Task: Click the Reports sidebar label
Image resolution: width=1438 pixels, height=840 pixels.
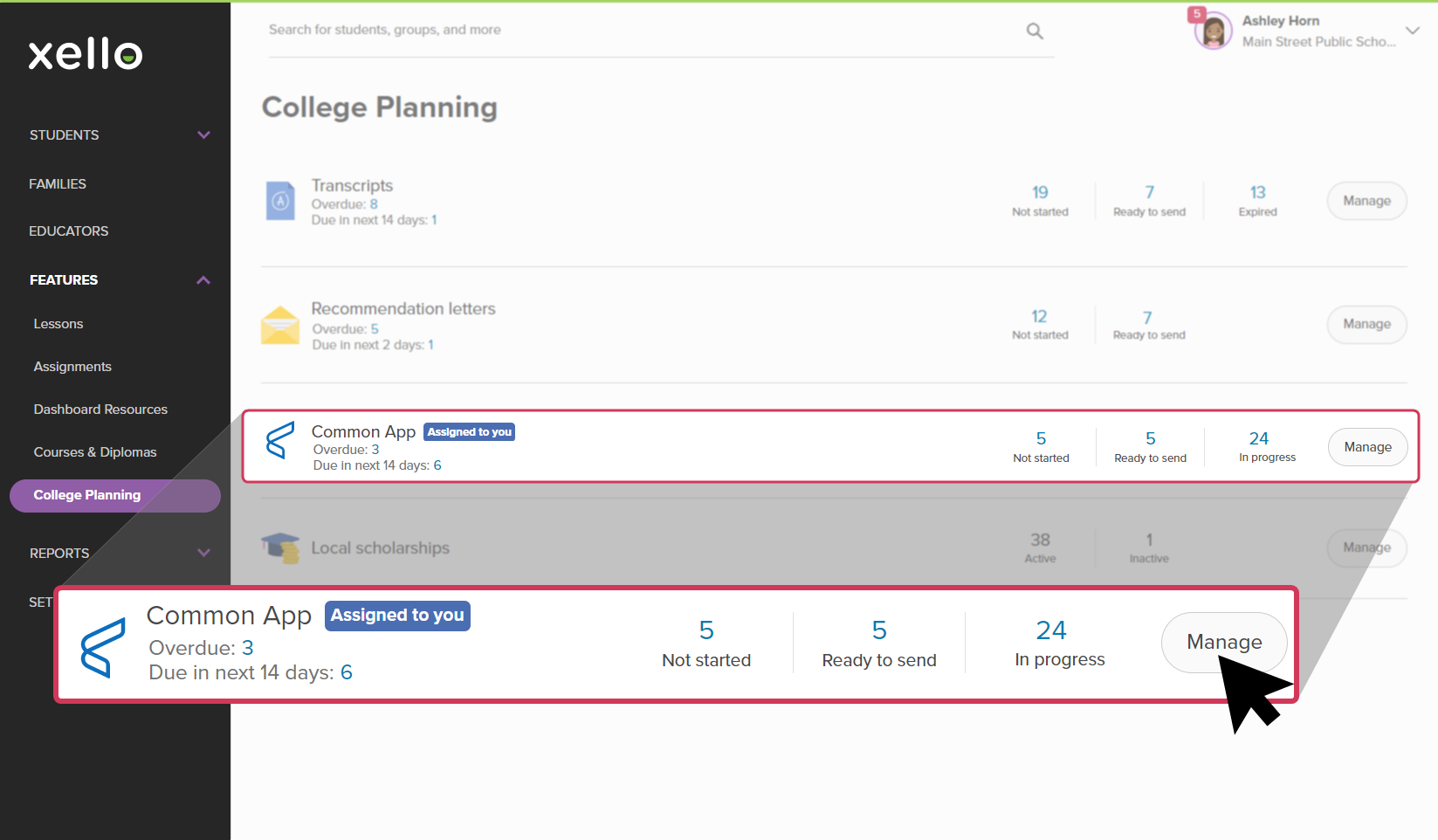Action: pos(59,554)
